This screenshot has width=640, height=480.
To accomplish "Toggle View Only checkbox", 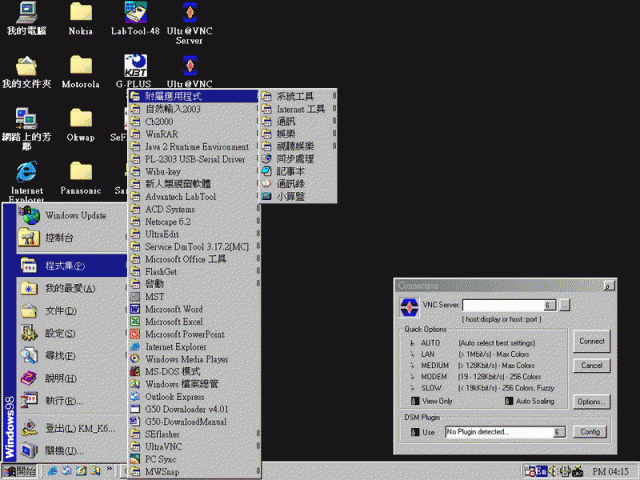I will point(415,401).
